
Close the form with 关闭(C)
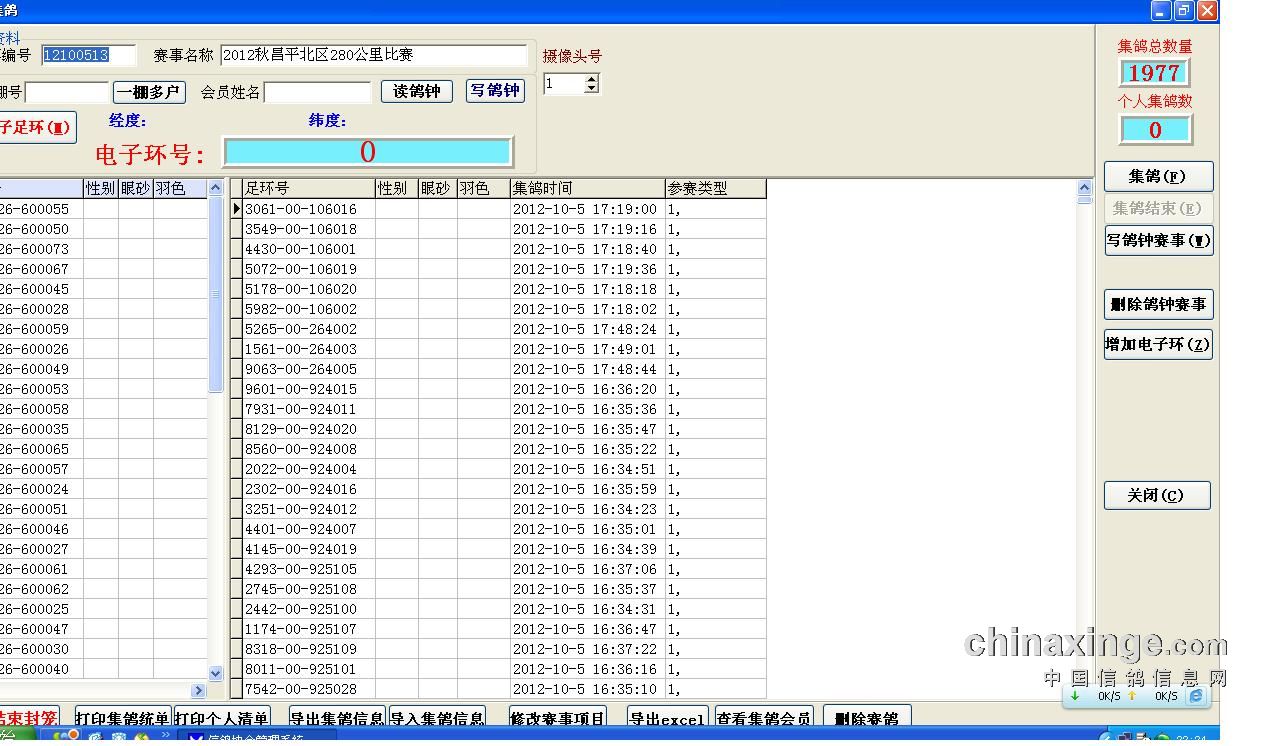tap(1156, 495)
